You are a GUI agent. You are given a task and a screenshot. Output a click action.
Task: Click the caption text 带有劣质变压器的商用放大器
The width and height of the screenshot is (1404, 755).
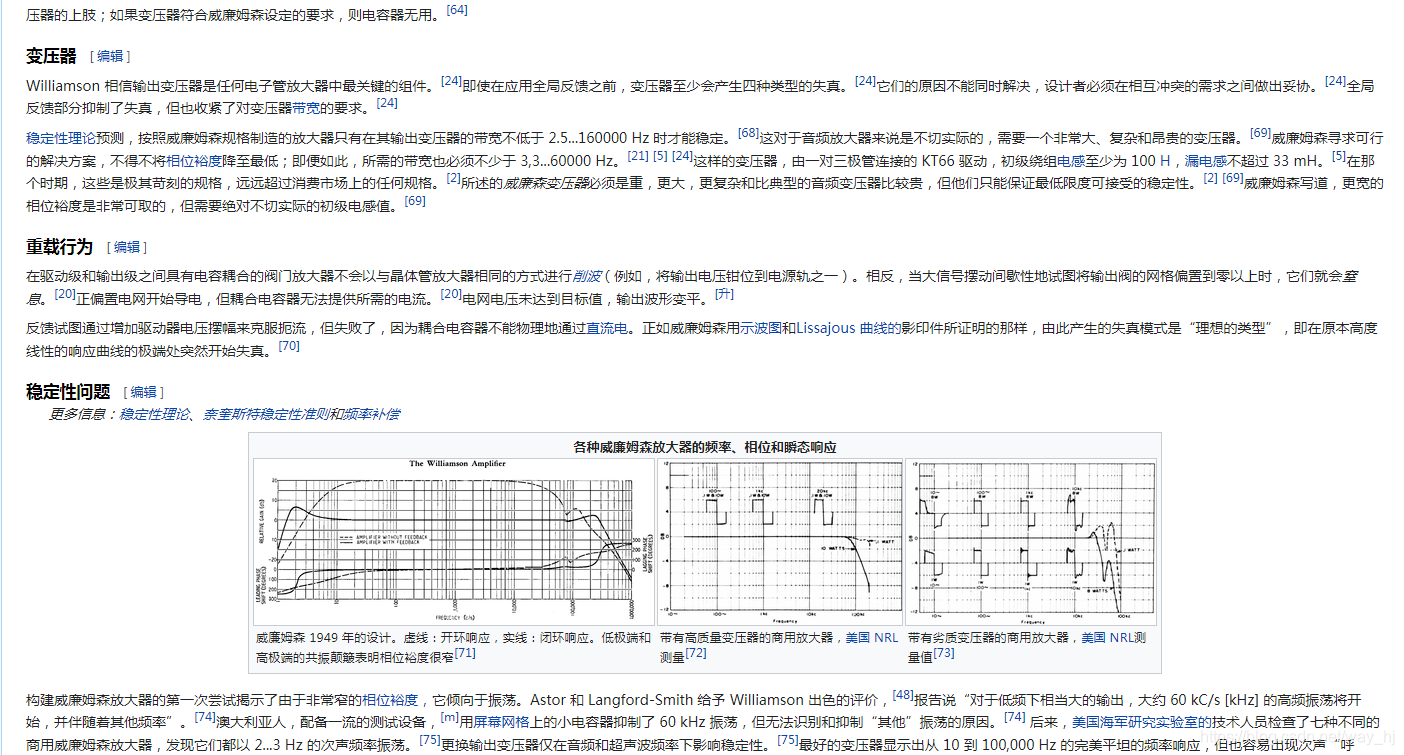[988, 637]
